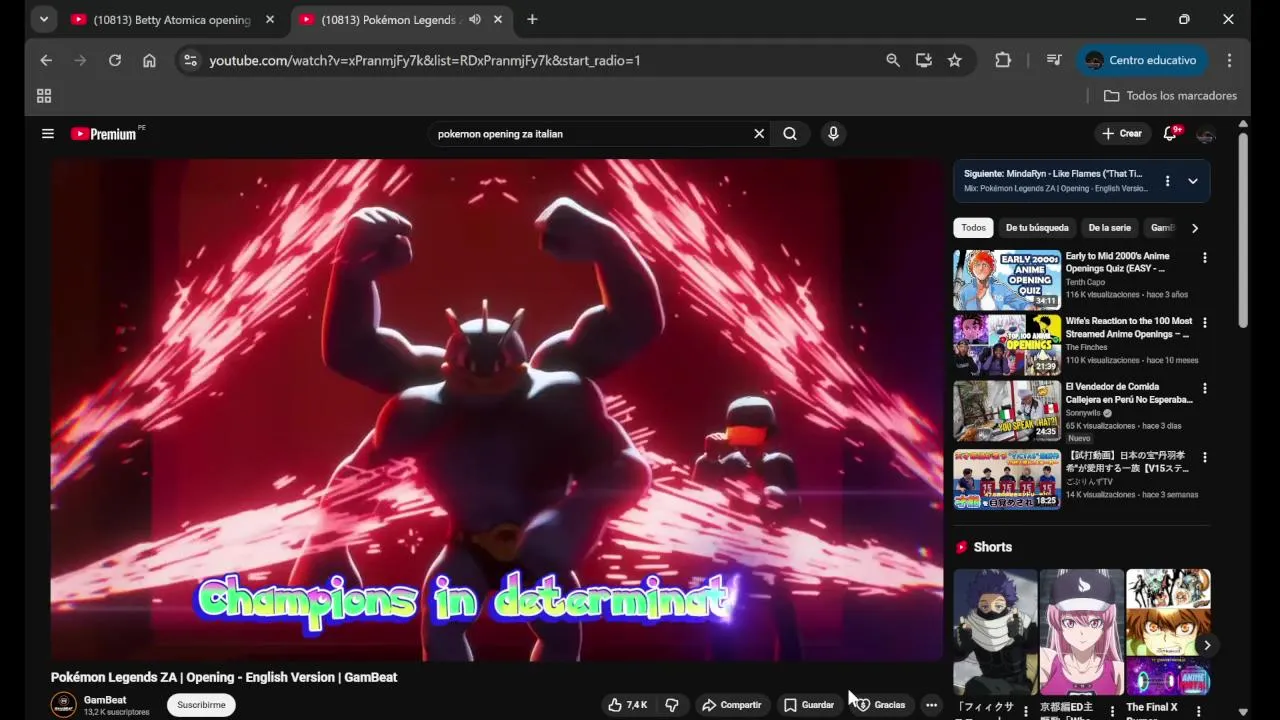Open the GamBeat channel name link
The height and width of the screenshot is (720, 1280).
105,700
